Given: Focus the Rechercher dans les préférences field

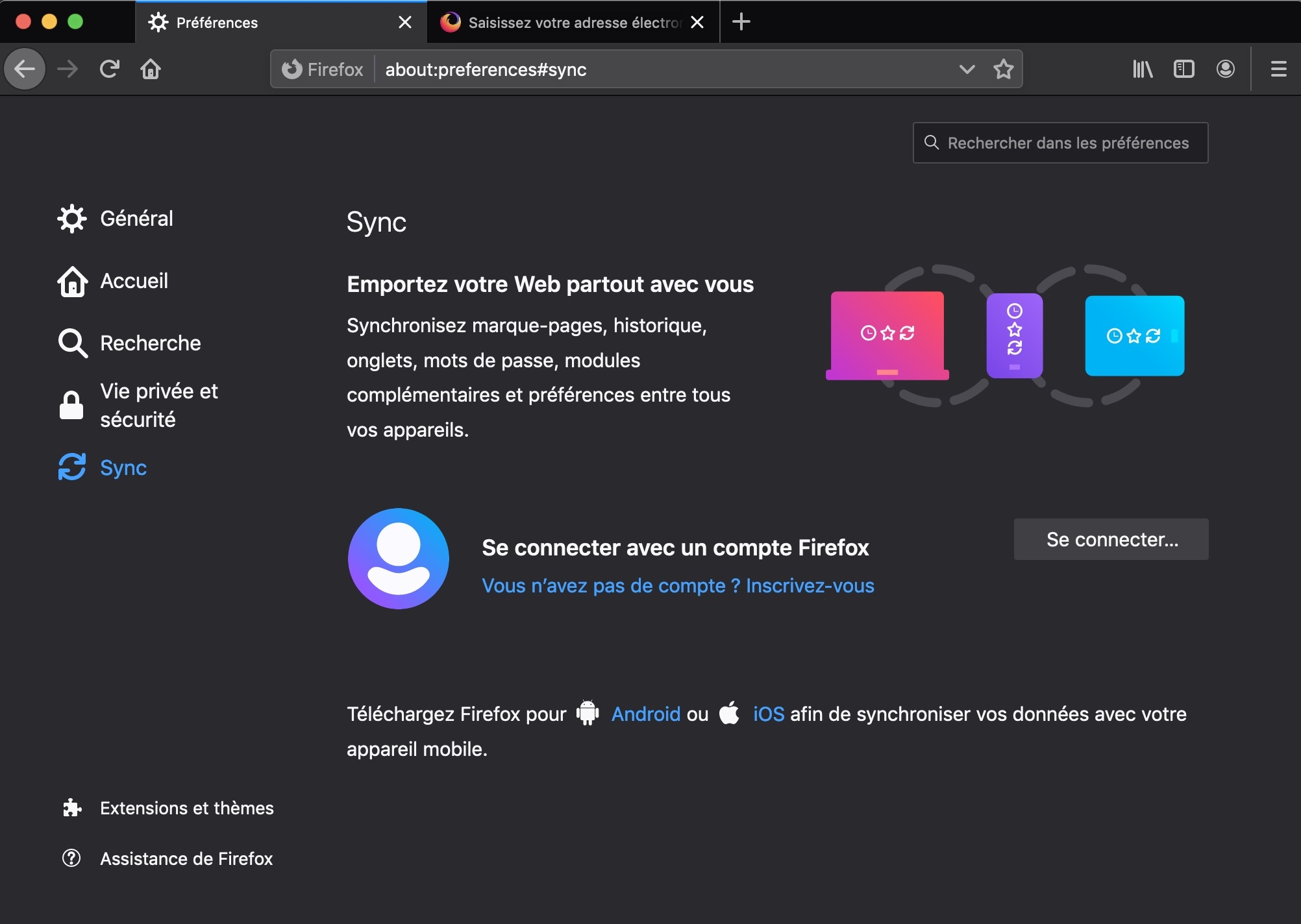Looking at the screenshot, I should (x=1067, y=143).
